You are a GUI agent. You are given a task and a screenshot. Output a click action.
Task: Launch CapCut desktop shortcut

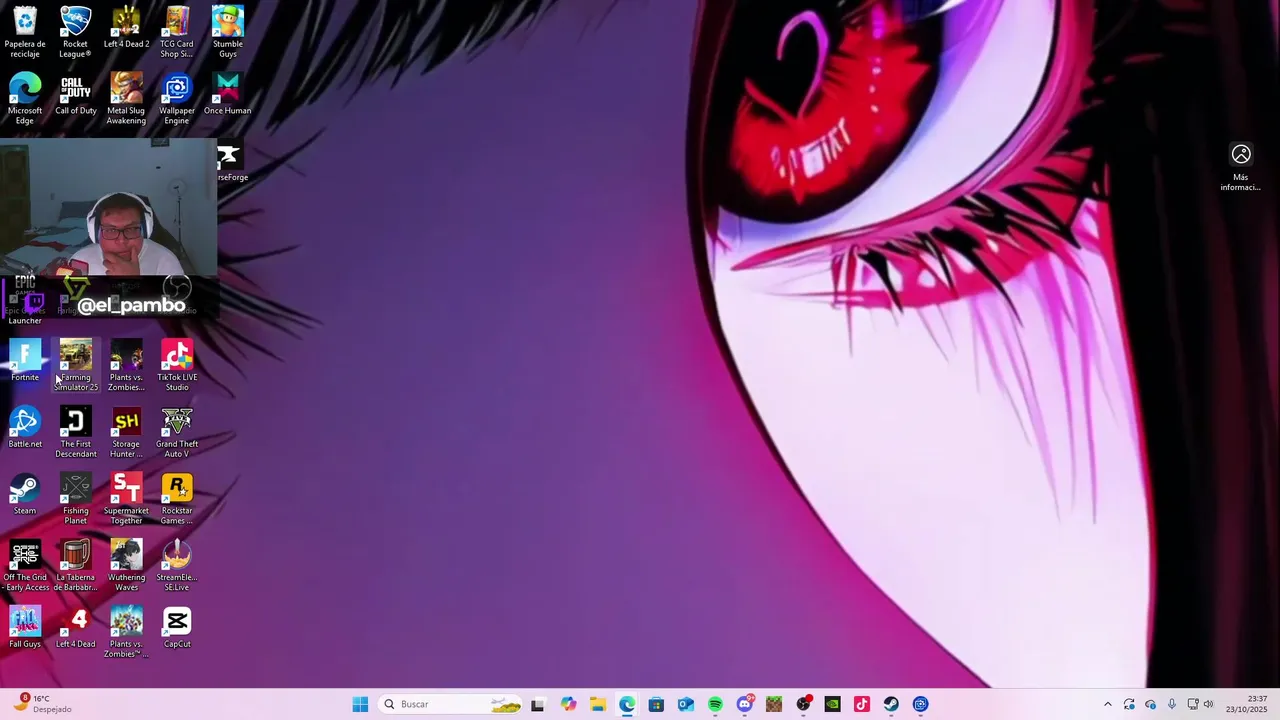coord(177,628)
